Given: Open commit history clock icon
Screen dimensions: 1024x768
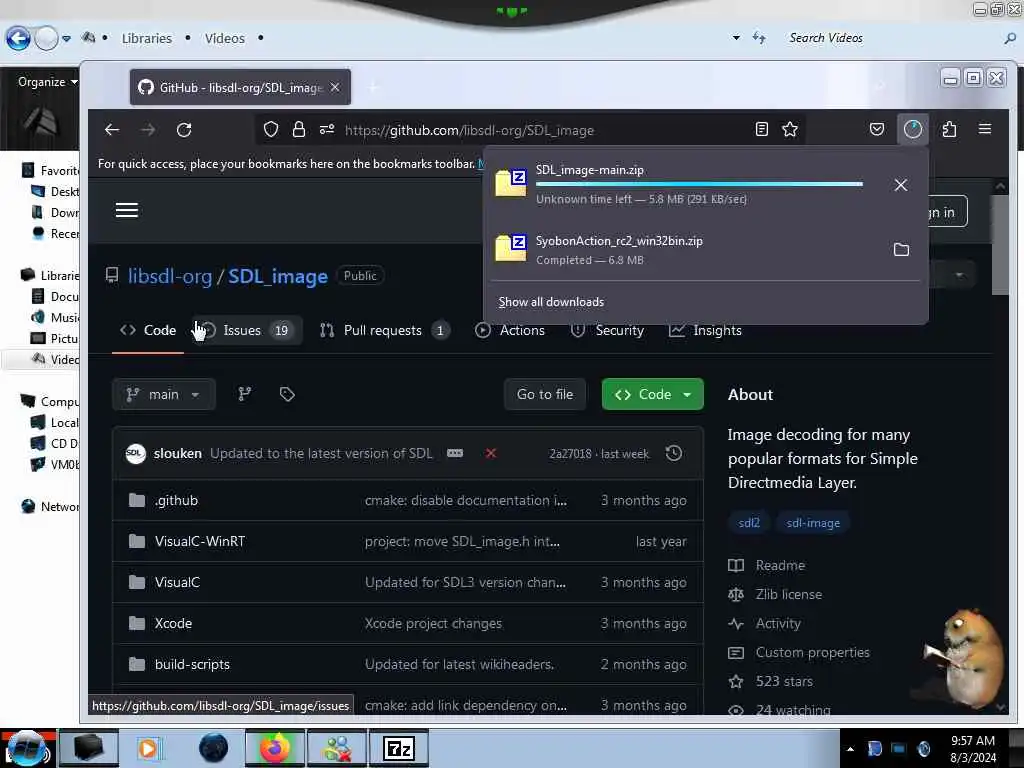Looking at the screenshot, I should (x=673, y=453).
